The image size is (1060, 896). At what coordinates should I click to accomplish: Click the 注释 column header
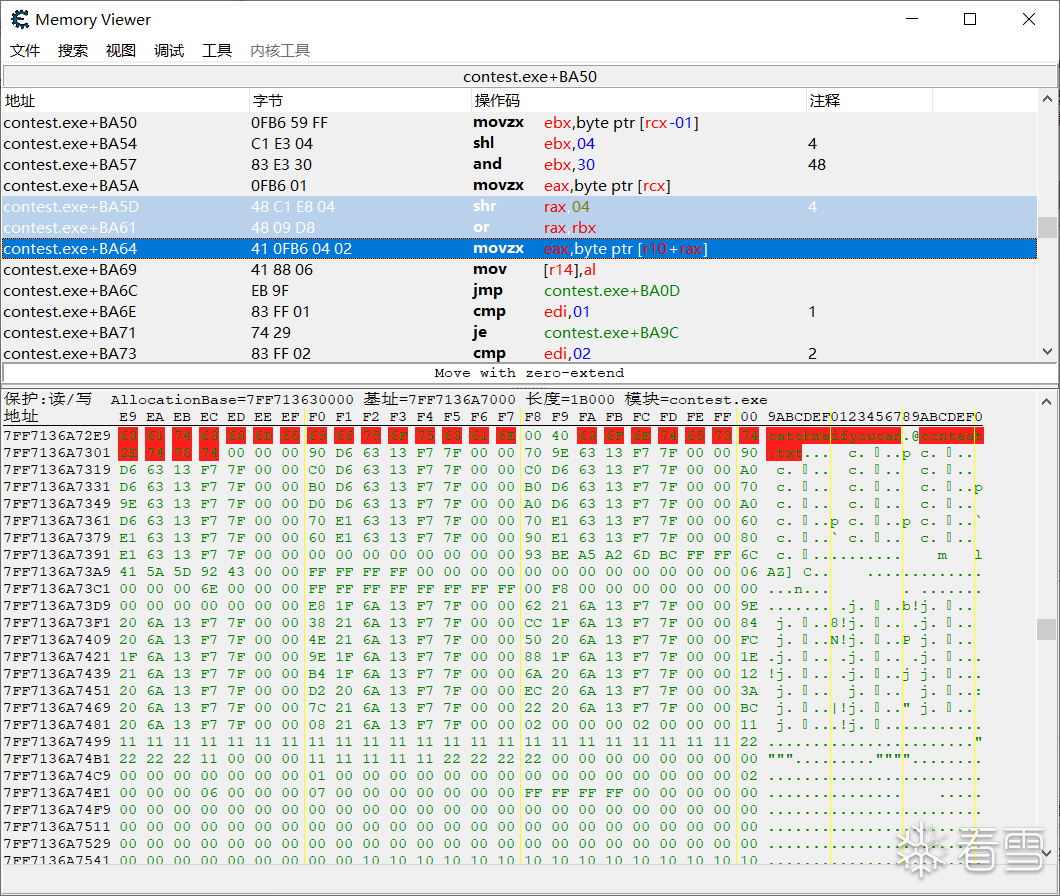click(x=869, y=101)
